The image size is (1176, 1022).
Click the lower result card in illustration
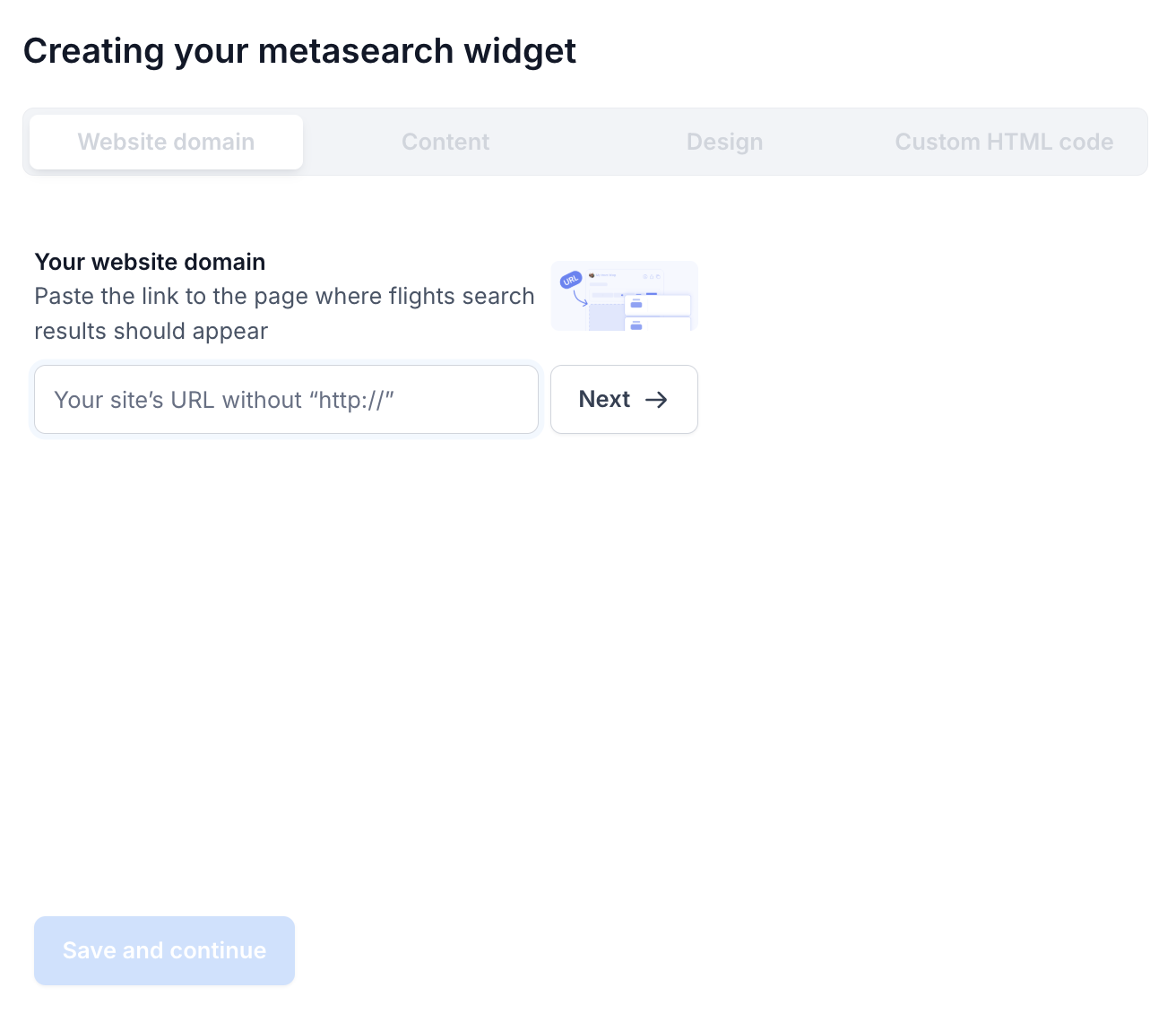[x=657, y=325]
